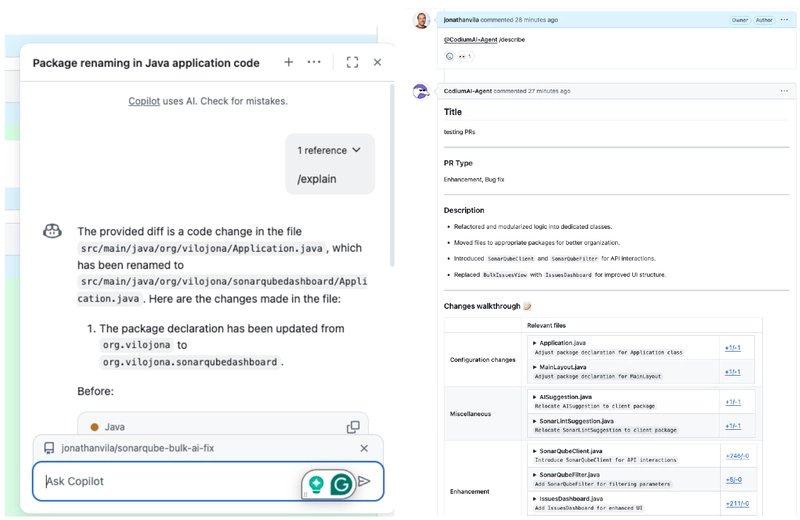Expand Copilot chat to full screen
This screenshot has height=520, width=800.
[x=352, y=62]
